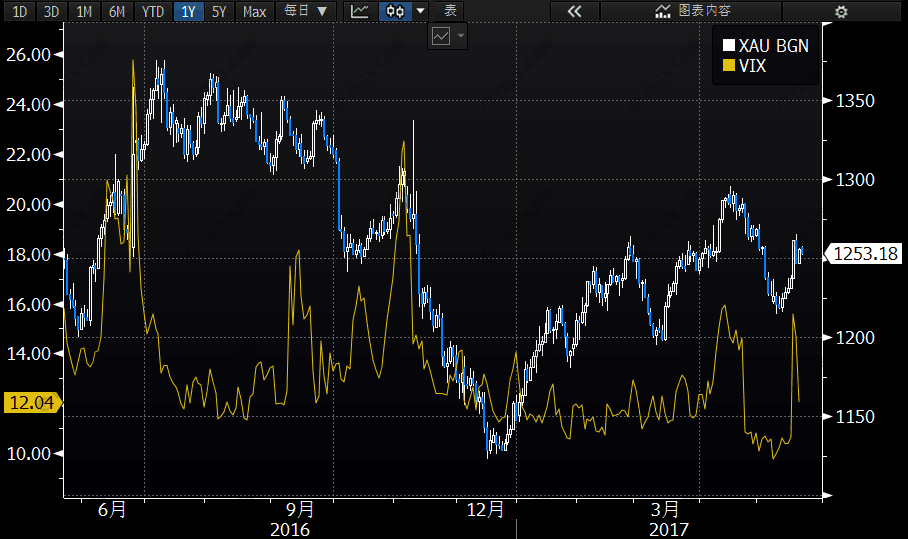Switch to the 6M range

click(x=118, y=11)
